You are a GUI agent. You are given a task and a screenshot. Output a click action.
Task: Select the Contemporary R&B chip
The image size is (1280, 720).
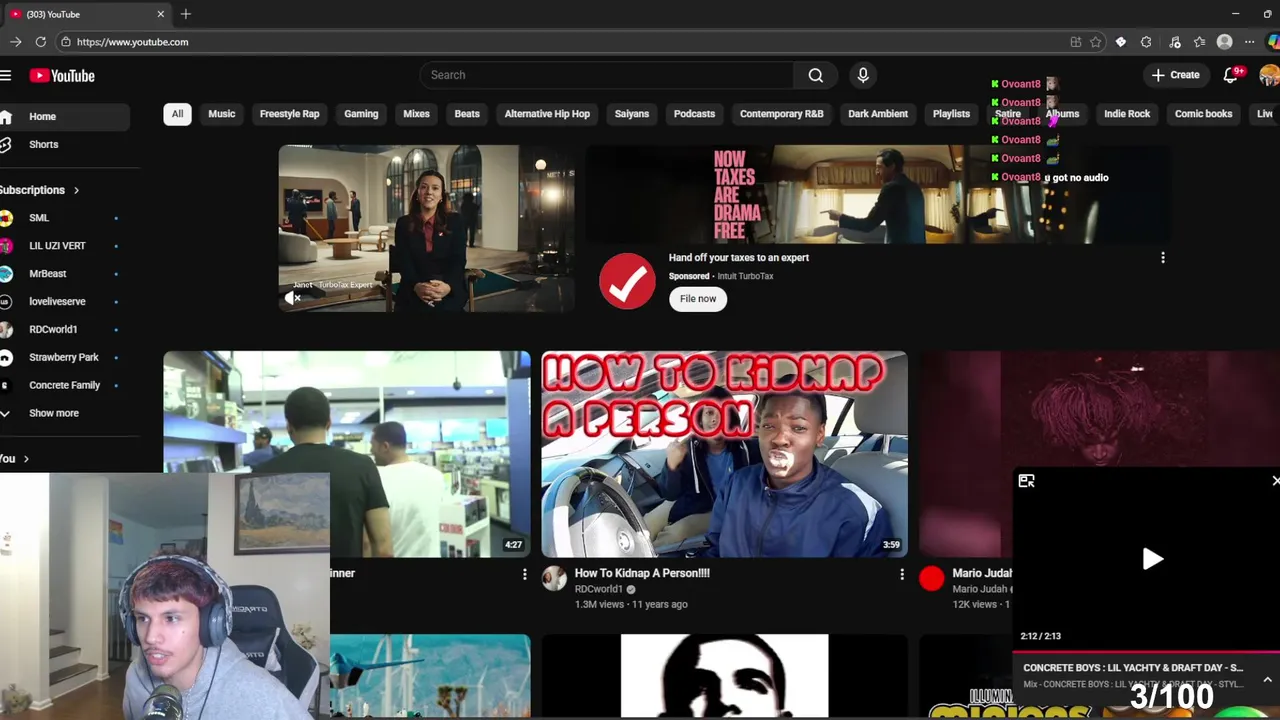click(781, 114)
